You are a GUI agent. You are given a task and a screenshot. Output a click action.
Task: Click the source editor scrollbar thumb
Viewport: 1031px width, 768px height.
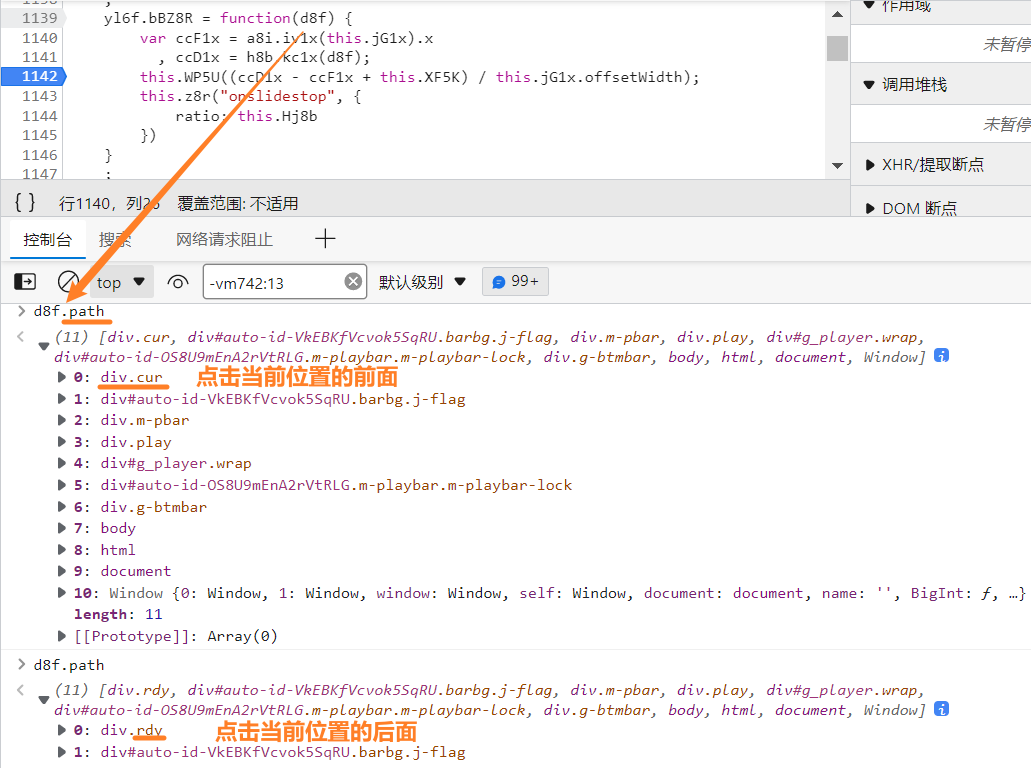(837, 48)
